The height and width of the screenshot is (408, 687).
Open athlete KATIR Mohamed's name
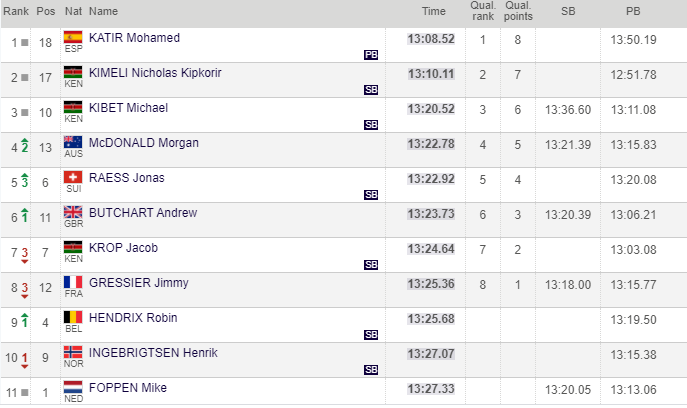(134, 38)
